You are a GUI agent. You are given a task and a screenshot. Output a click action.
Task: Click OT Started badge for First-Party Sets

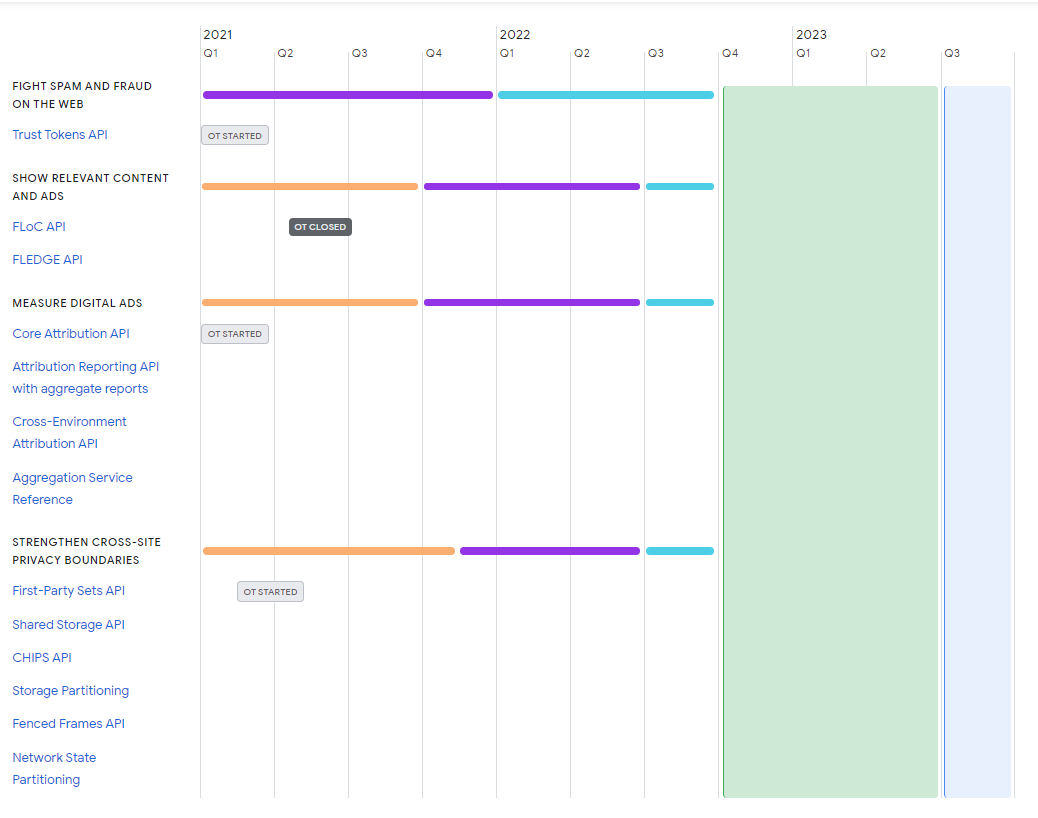[270, 592]
